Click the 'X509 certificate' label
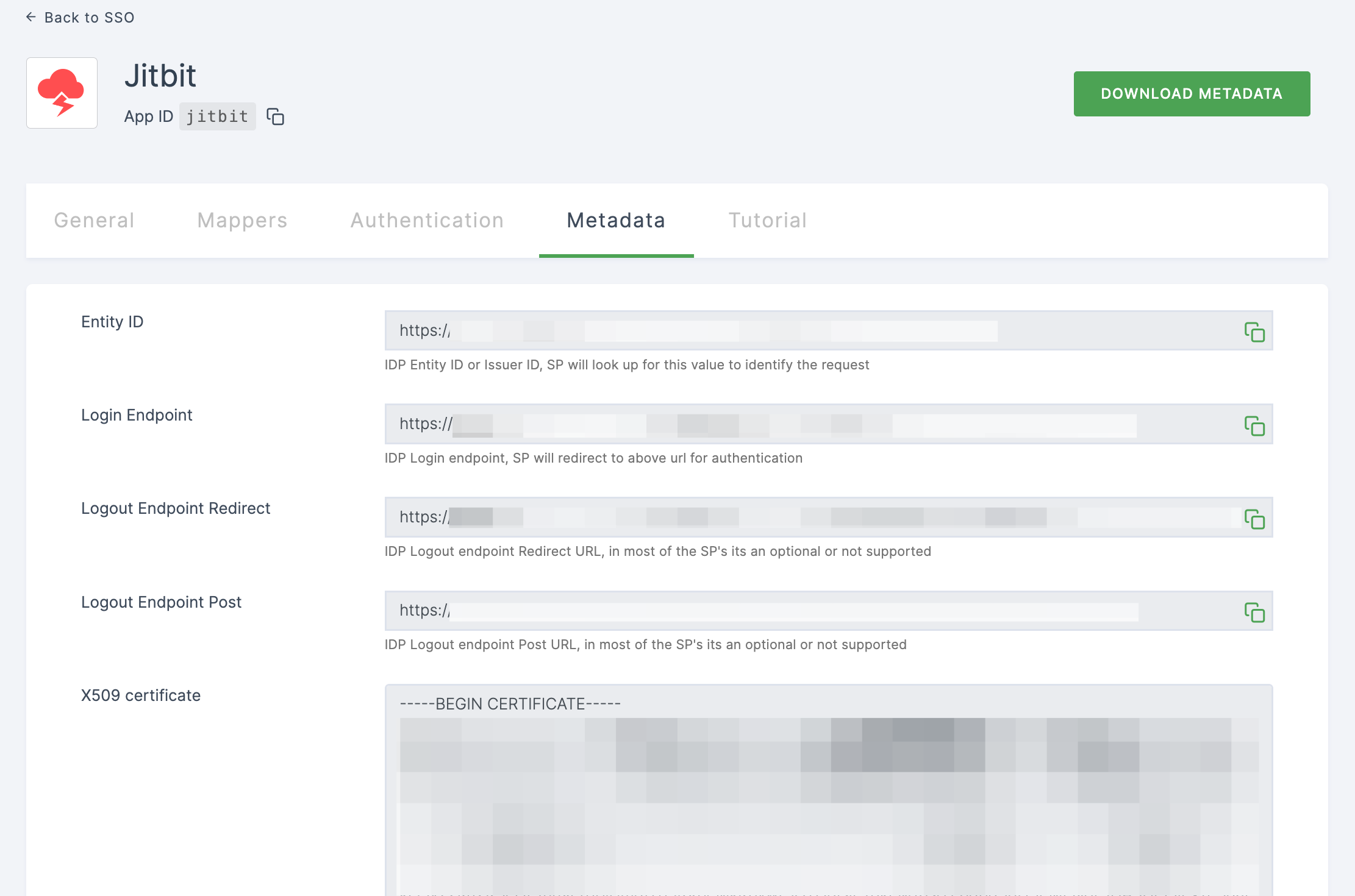1355x896 pixels. 141,695
